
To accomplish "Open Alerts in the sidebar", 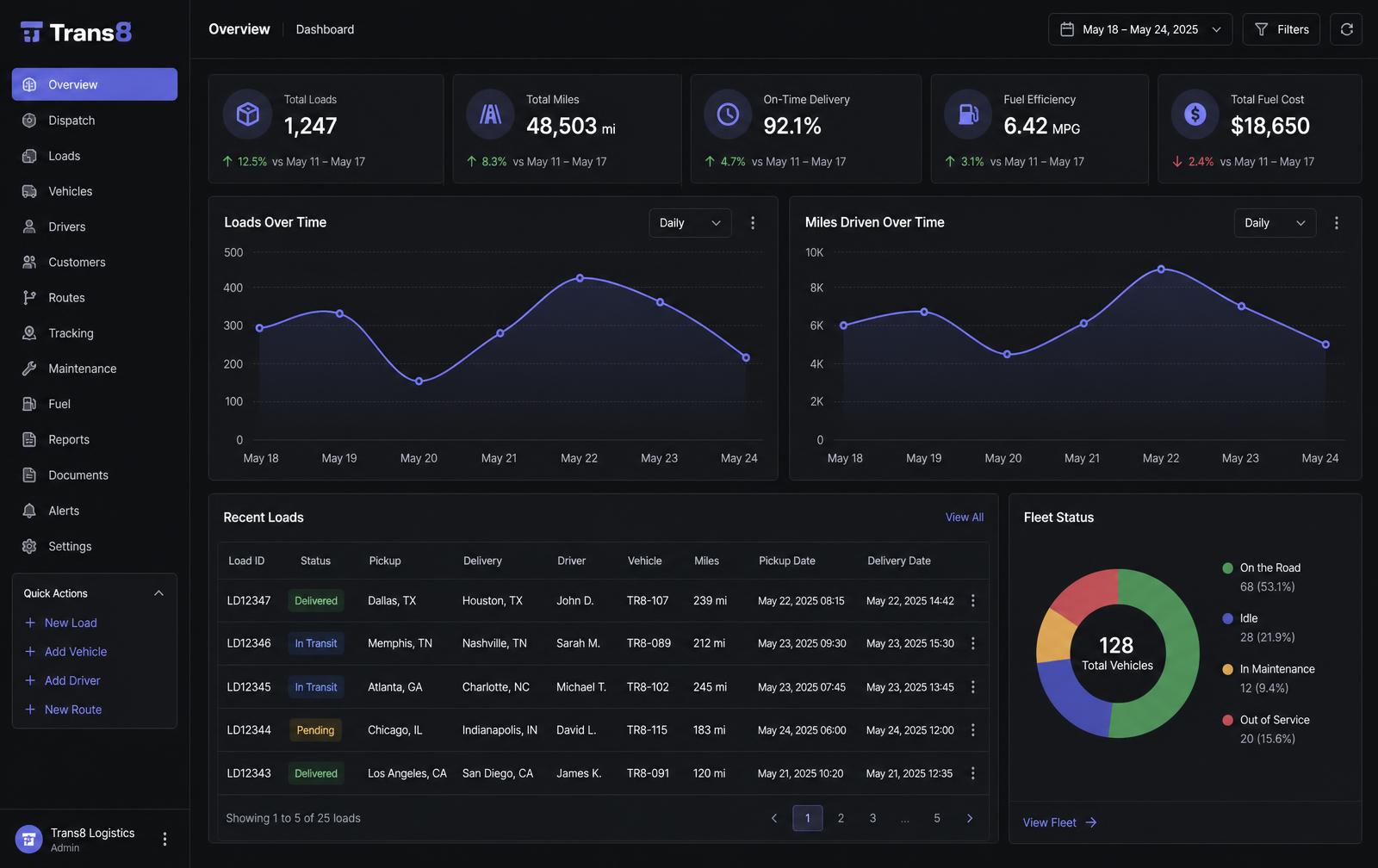I will point(95,511).
